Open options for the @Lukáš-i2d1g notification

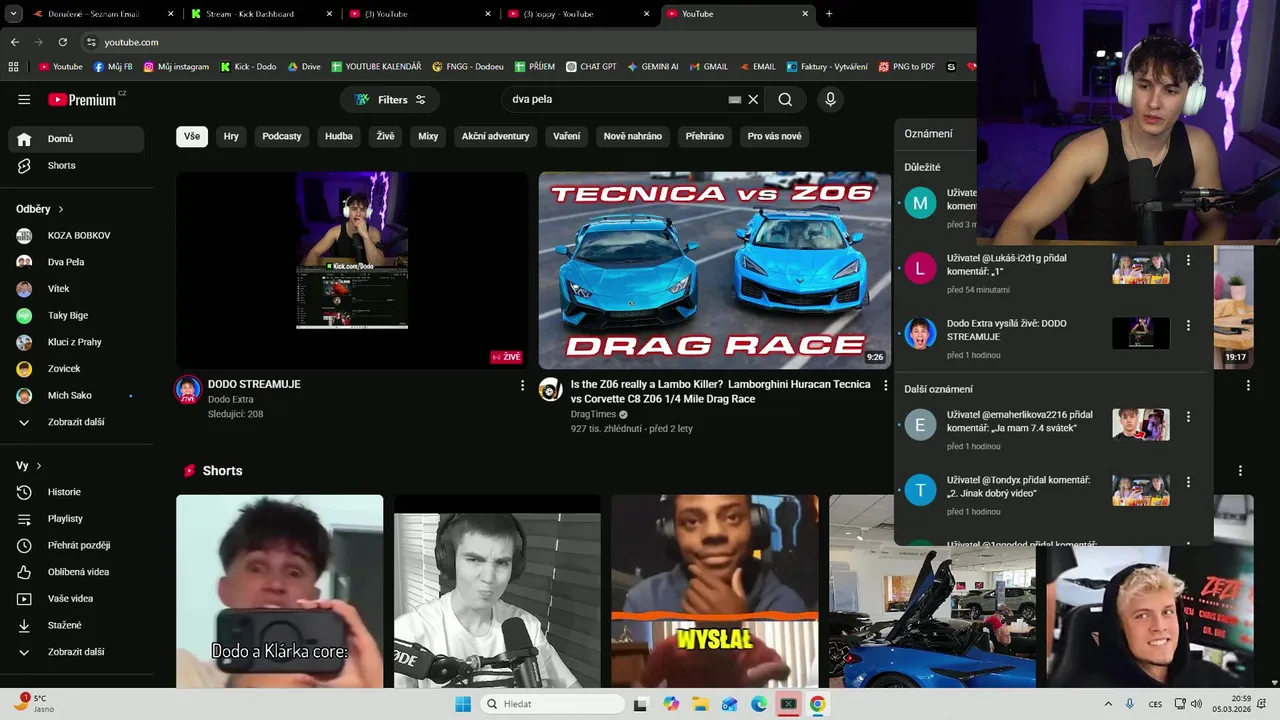1188,260
